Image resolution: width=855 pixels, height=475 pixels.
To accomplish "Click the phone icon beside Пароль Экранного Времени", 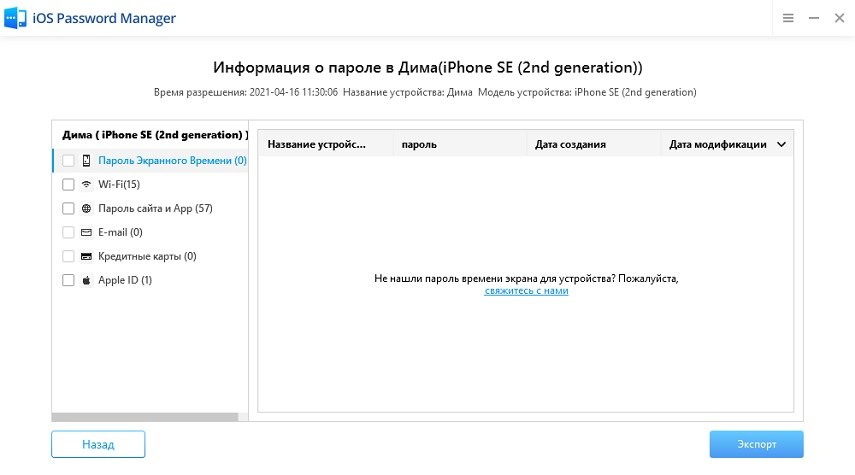I will 86,160.
